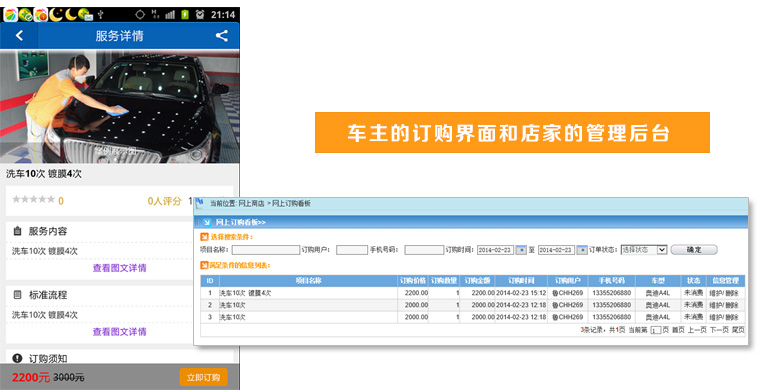This screenshot has height=390, width=770.
Task: Tap the 0人评分 text
Action: [x=165, y=201]
